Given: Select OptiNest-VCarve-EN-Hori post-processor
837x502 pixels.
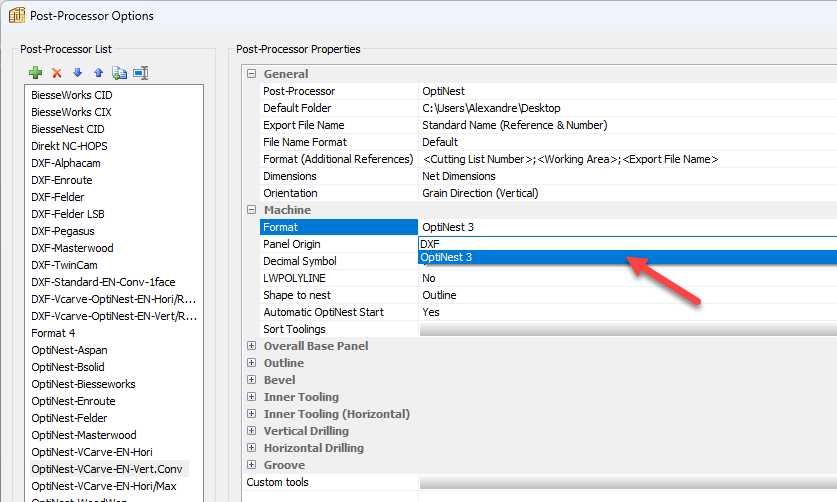Looking at the screenshot, I should pos(92,452).
